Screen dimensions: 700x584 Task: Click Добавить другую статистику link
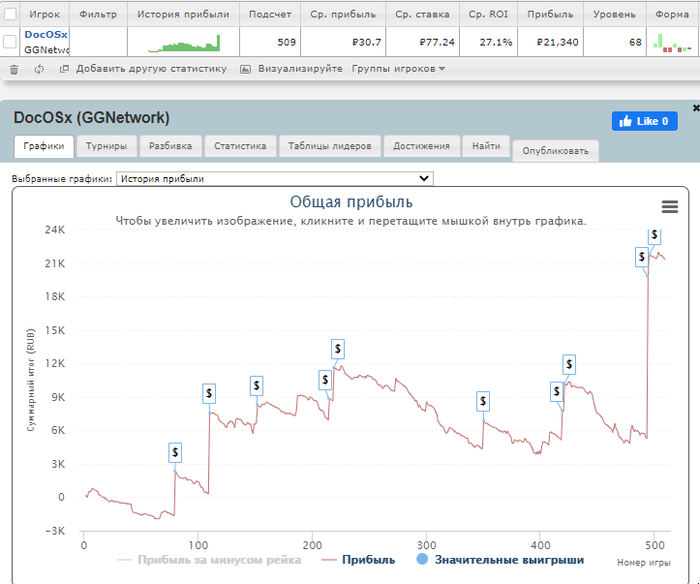(x=151, y=69)
